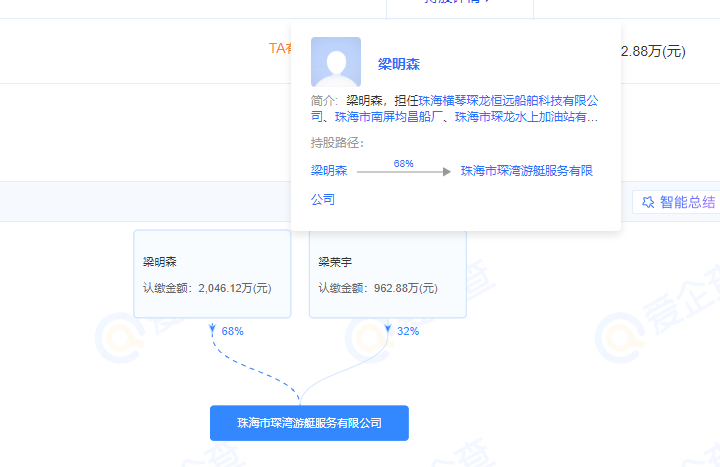Screen dimensions: 720x467
Task: Click the blue 珠海市琛湾游艇服务有限公司 company node
Action: (309, 423)
